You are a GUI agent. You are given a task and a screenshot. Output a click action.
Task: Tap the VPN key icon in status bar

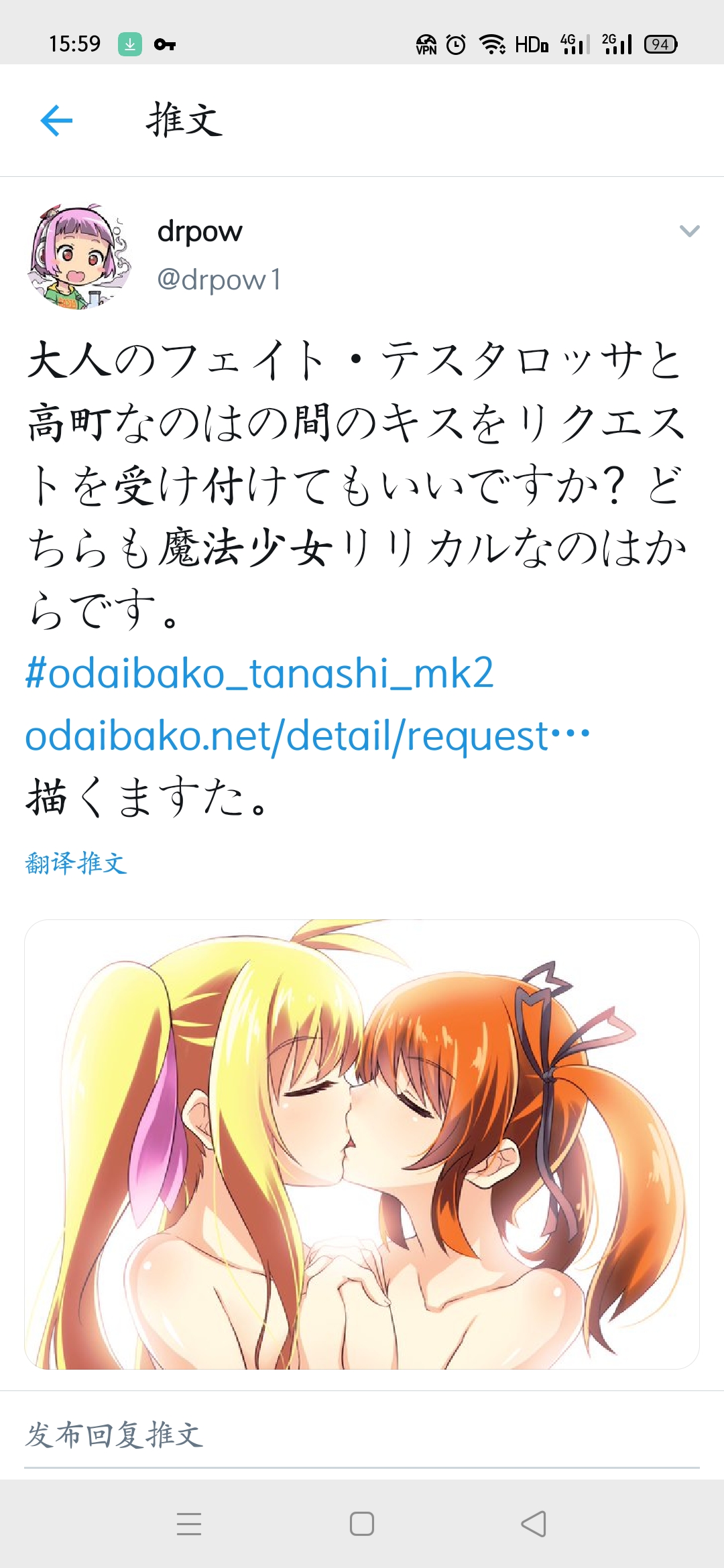pyautogui.click(x=165, y=45)
